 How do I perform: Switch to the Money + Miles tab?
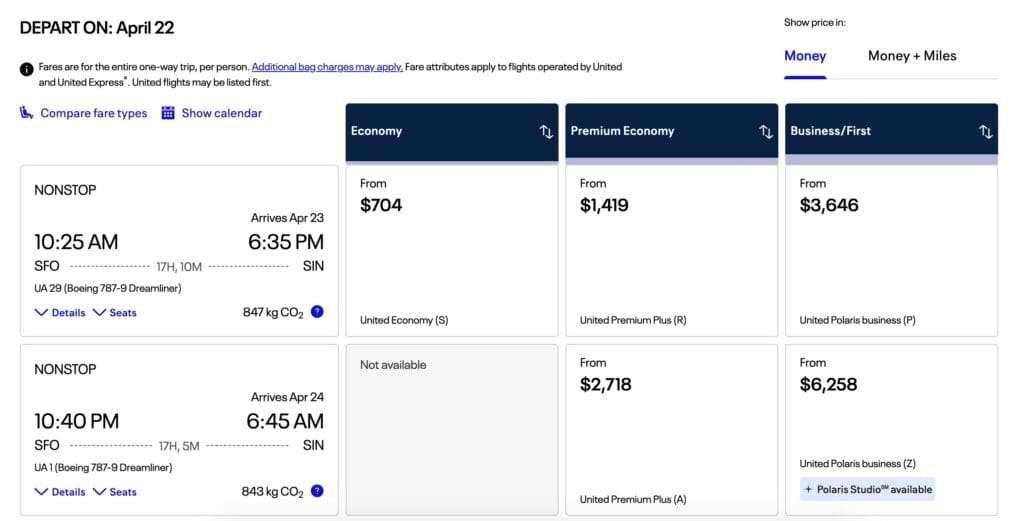click(911, 56)
